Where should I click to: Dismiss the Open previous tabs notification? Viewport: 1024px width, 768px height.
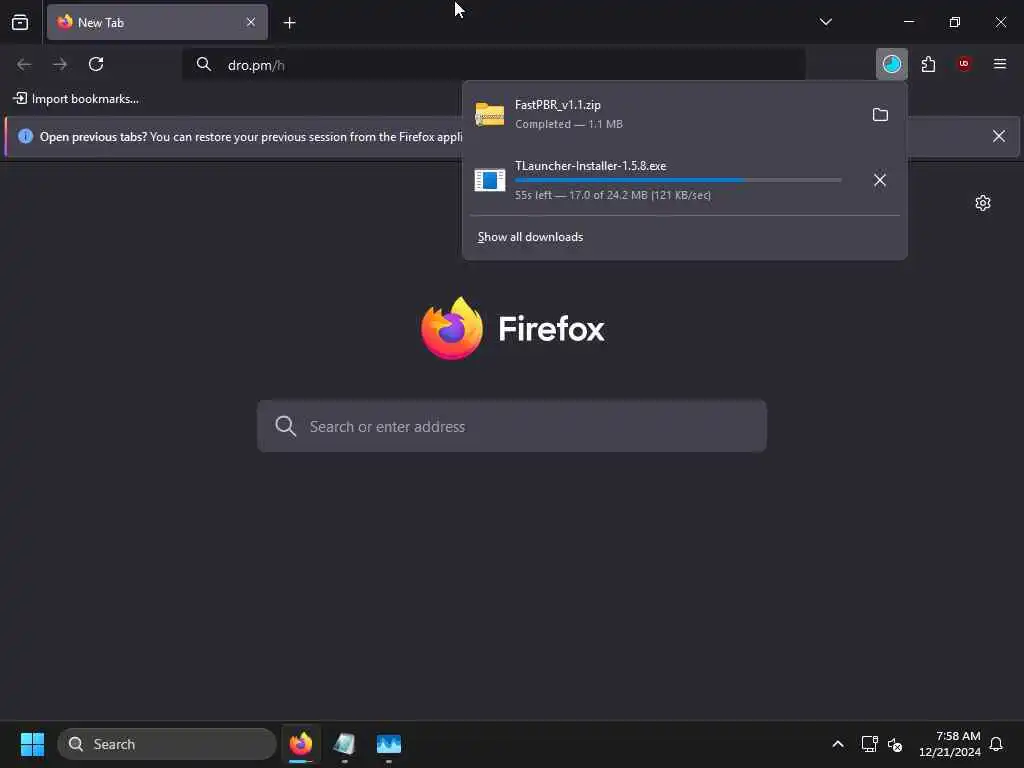point(999,136)
